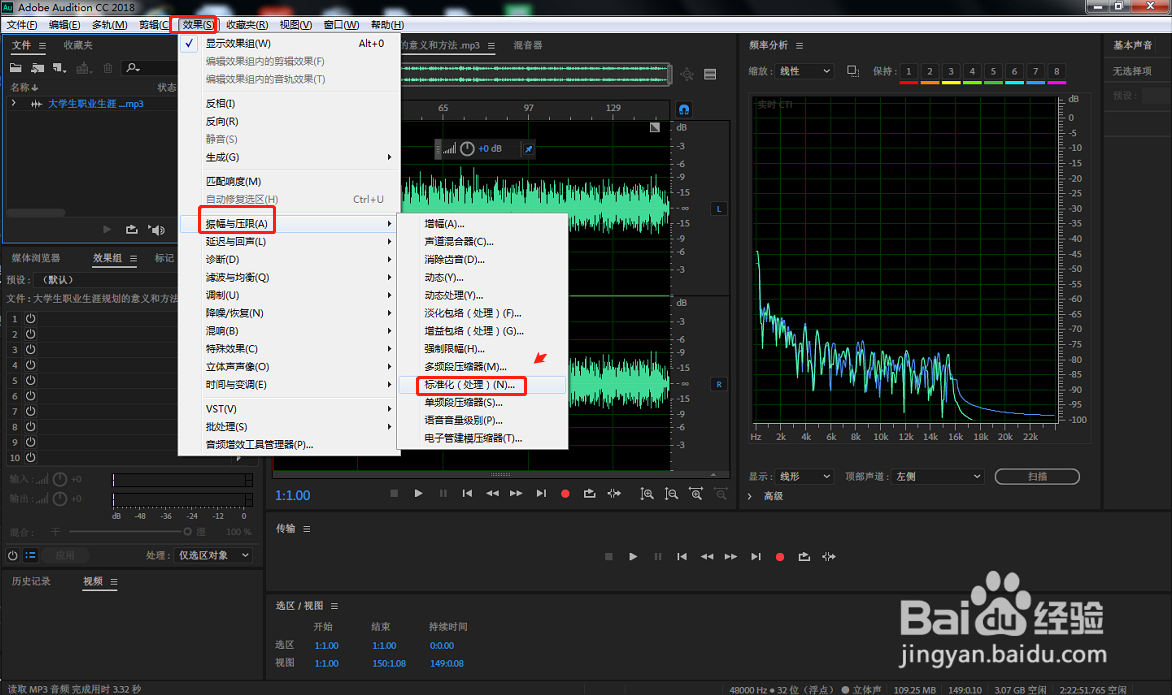The image size is (1172, 695).
Task: Click the 扫描 button
Action: (x=1037, y=476)
